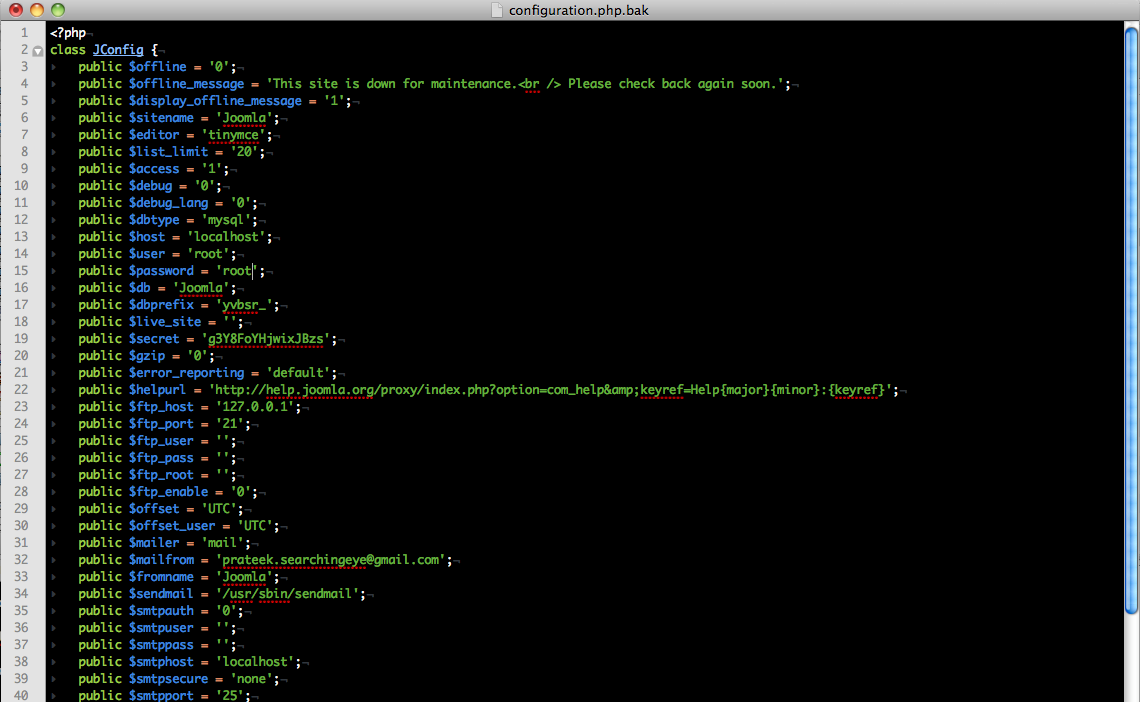Click the $smtpport variable

[x=161, y=695]
